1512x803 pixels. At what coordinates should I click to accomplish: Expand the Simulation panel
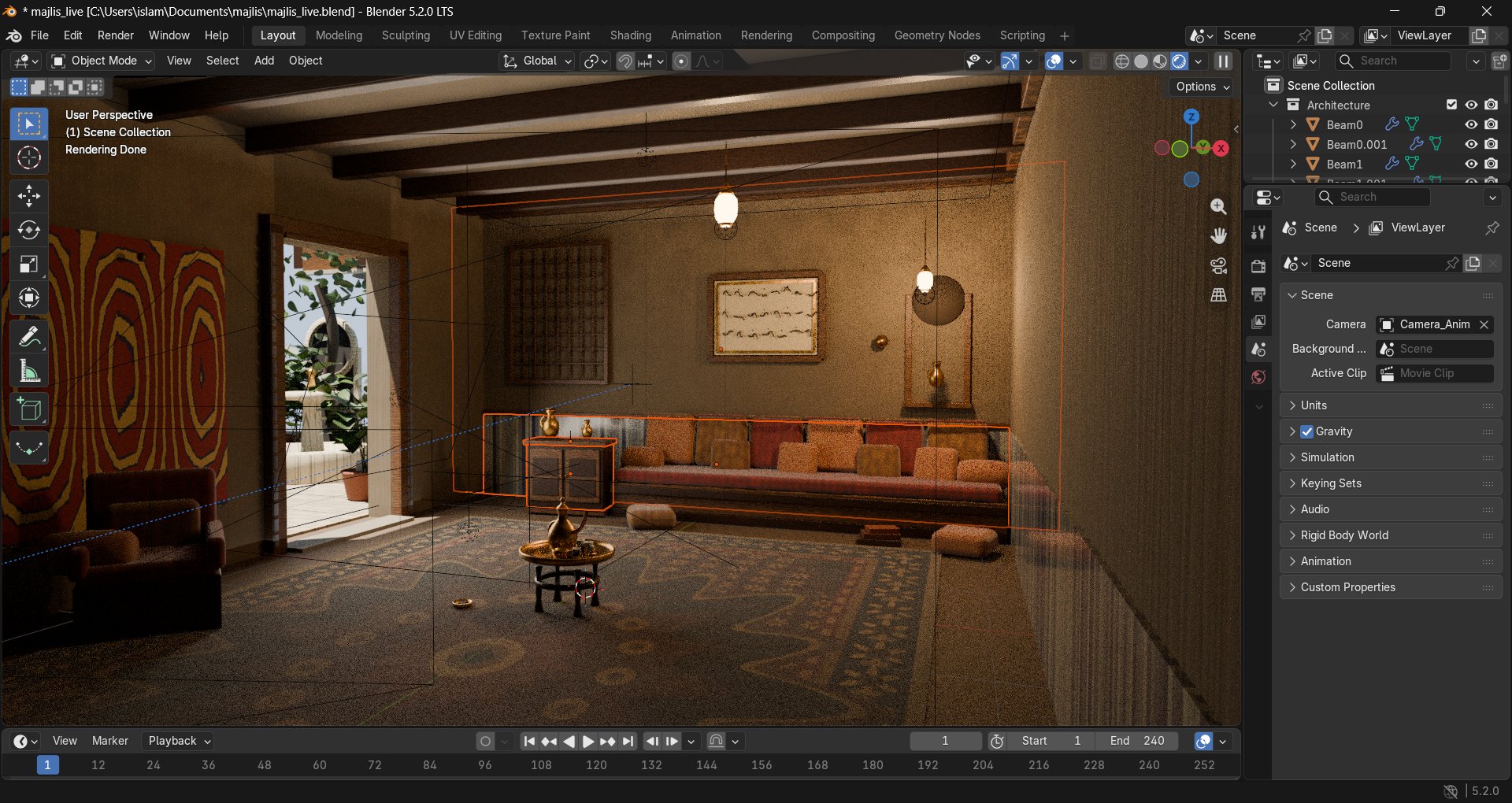1392,457
